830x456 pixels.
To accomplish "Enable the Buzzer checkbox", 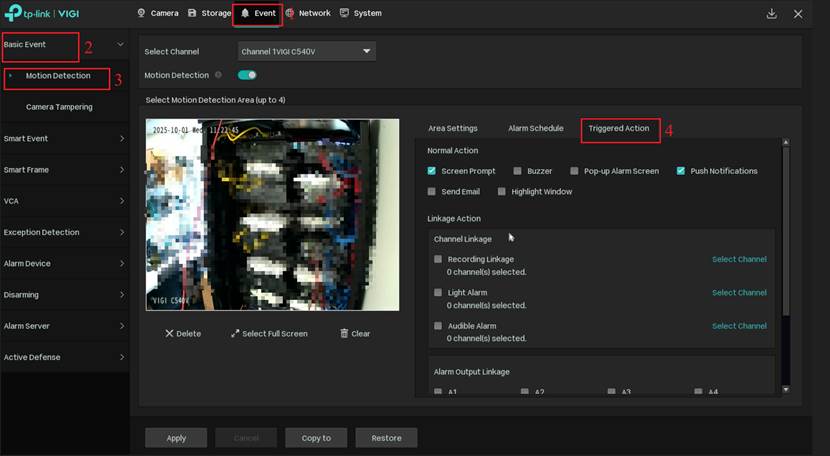I will (x=518, y=171).
